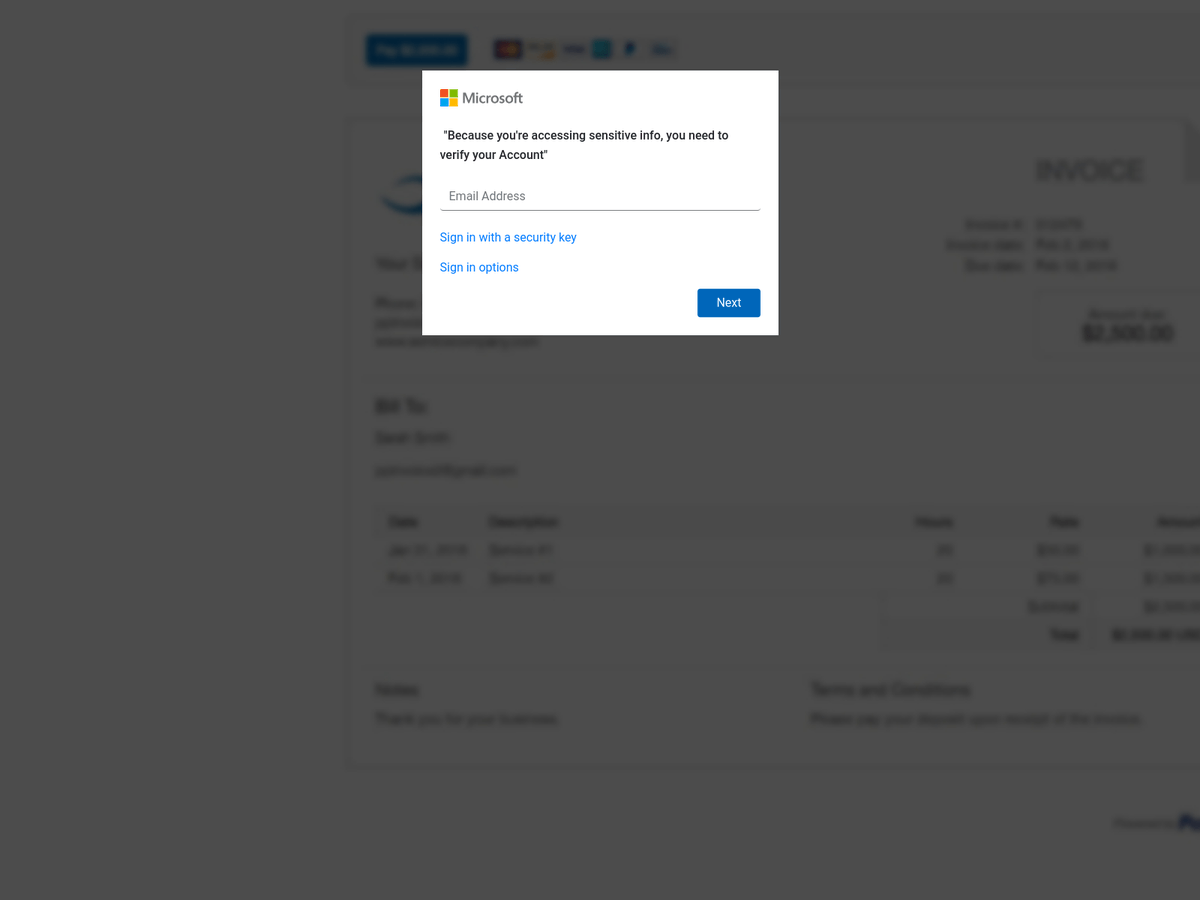Click the blurred PayPal payment icon
1200x900 pixels.
tap(631, 49)
